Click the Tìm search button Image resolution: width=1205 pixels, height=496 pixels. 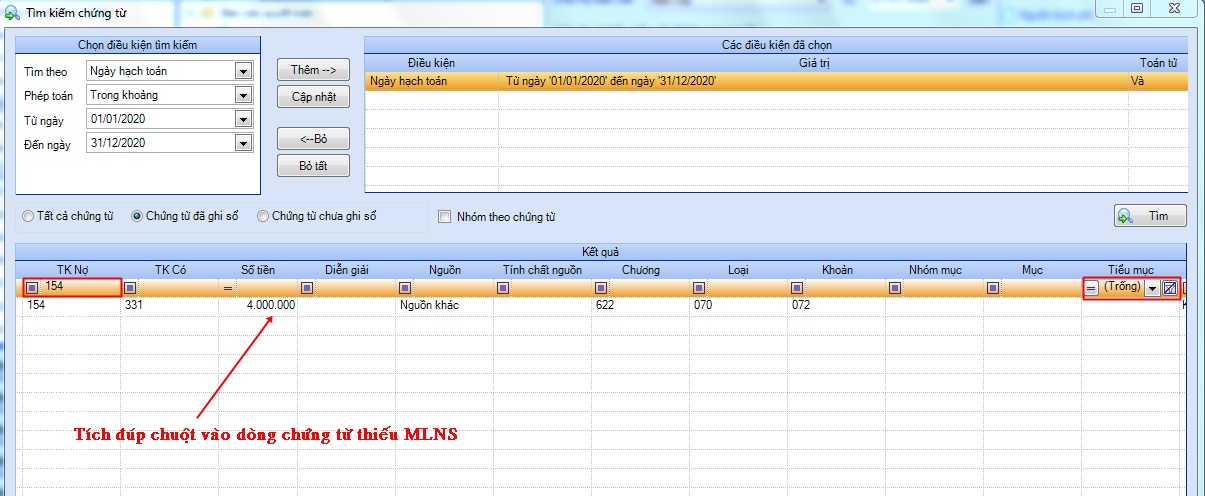coord(1150,216)
